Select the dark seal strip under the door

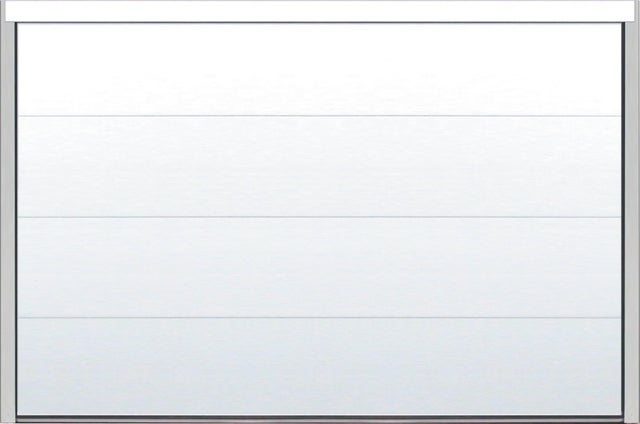(320, 418)
